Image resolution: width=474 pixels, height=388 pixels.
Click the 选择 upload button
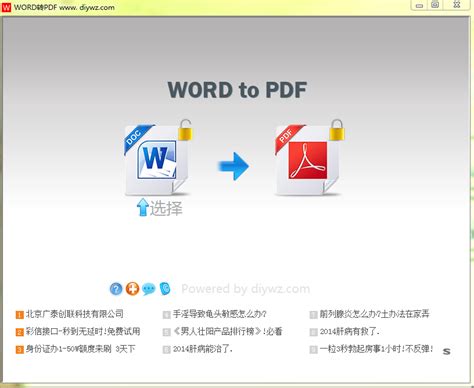160,207
